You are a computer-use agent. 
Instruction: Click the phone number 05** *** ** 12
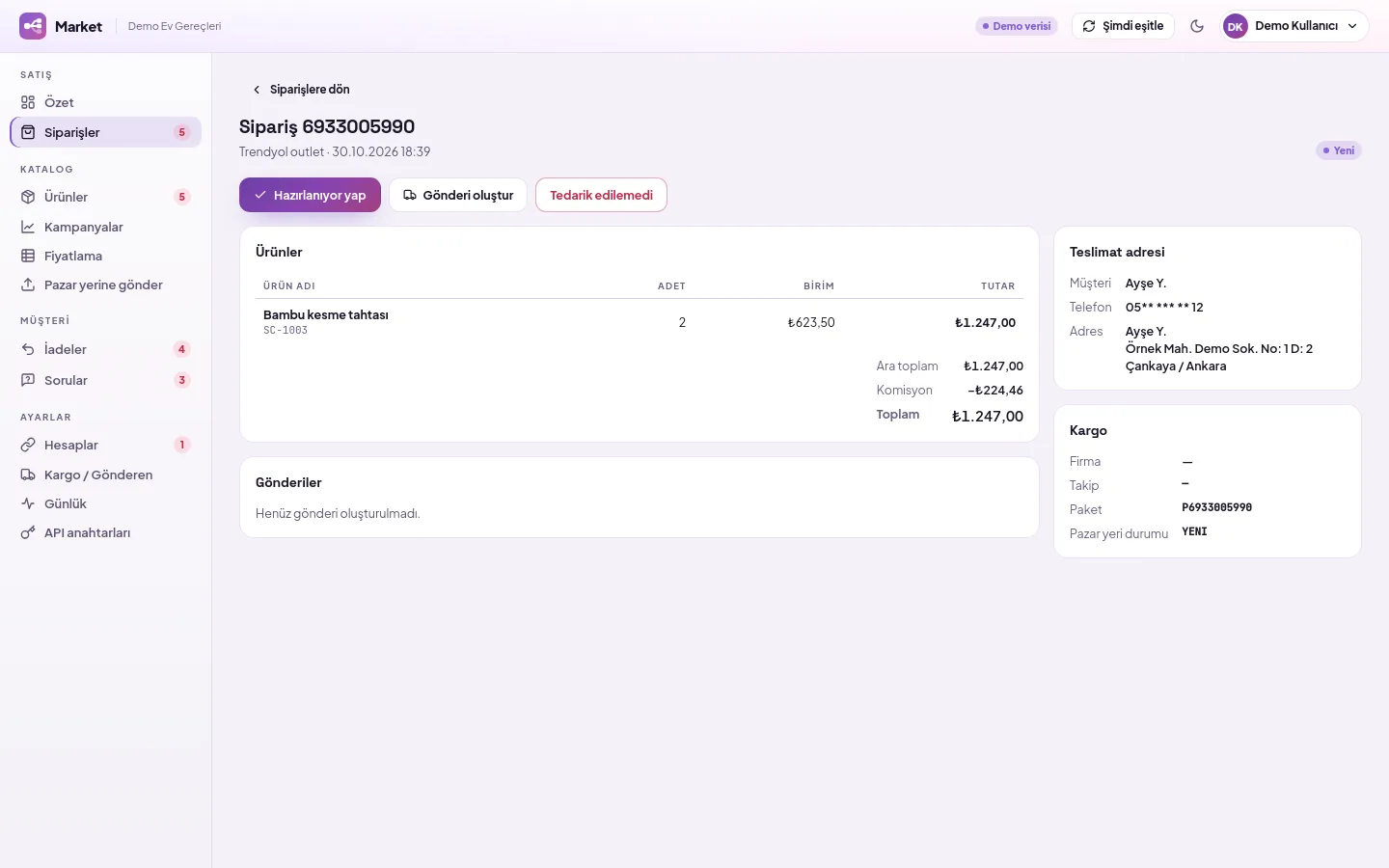[x=1164, y=307]
